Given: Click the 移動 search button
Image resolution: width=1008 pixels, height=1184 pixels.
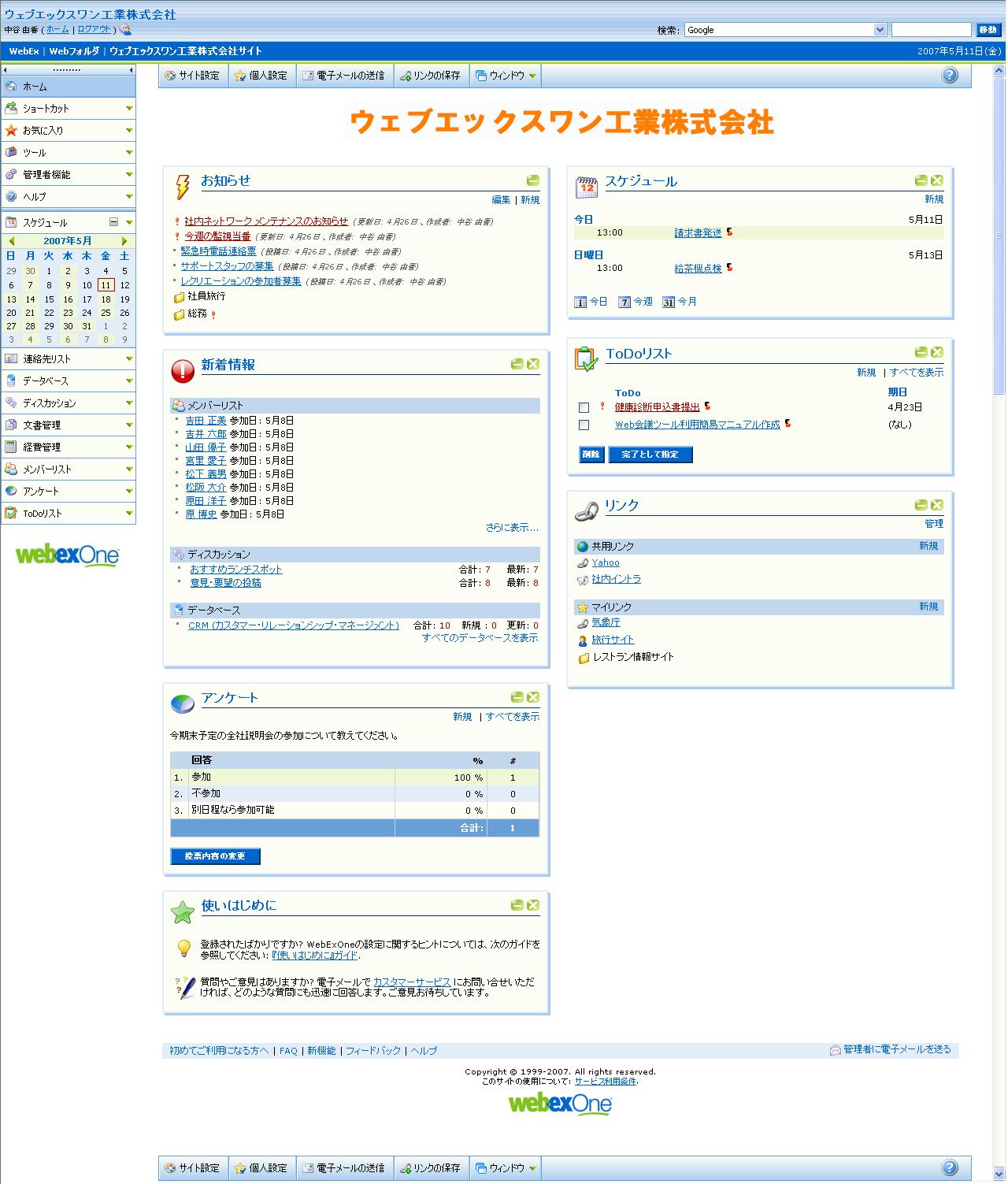Looking at the screenshot, I should pos(988,30).
